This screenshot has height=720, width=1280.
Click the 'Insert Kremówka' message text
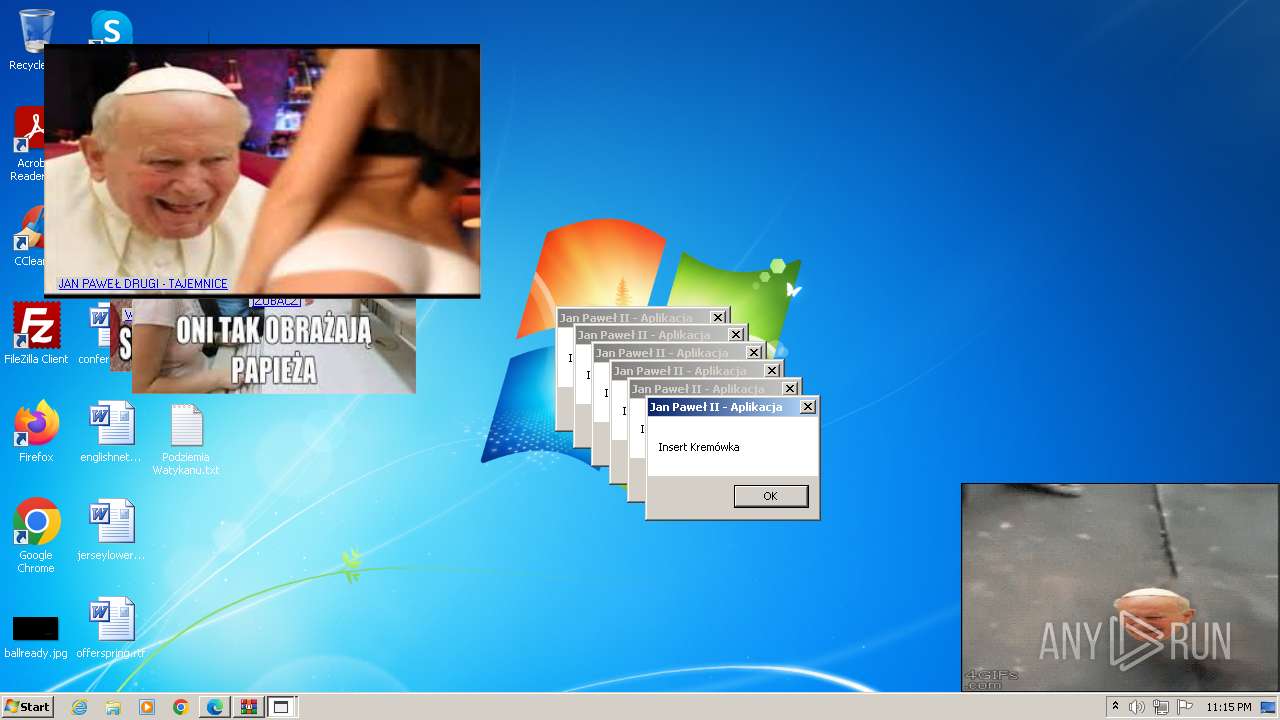pos(699,447)
